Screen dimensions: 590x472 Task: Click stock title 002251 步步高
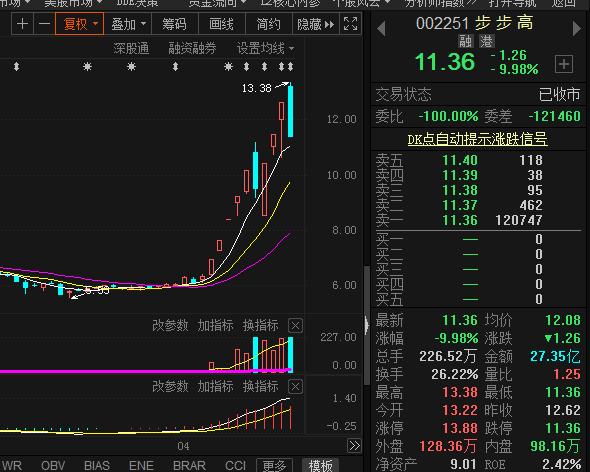click(474, 23)
